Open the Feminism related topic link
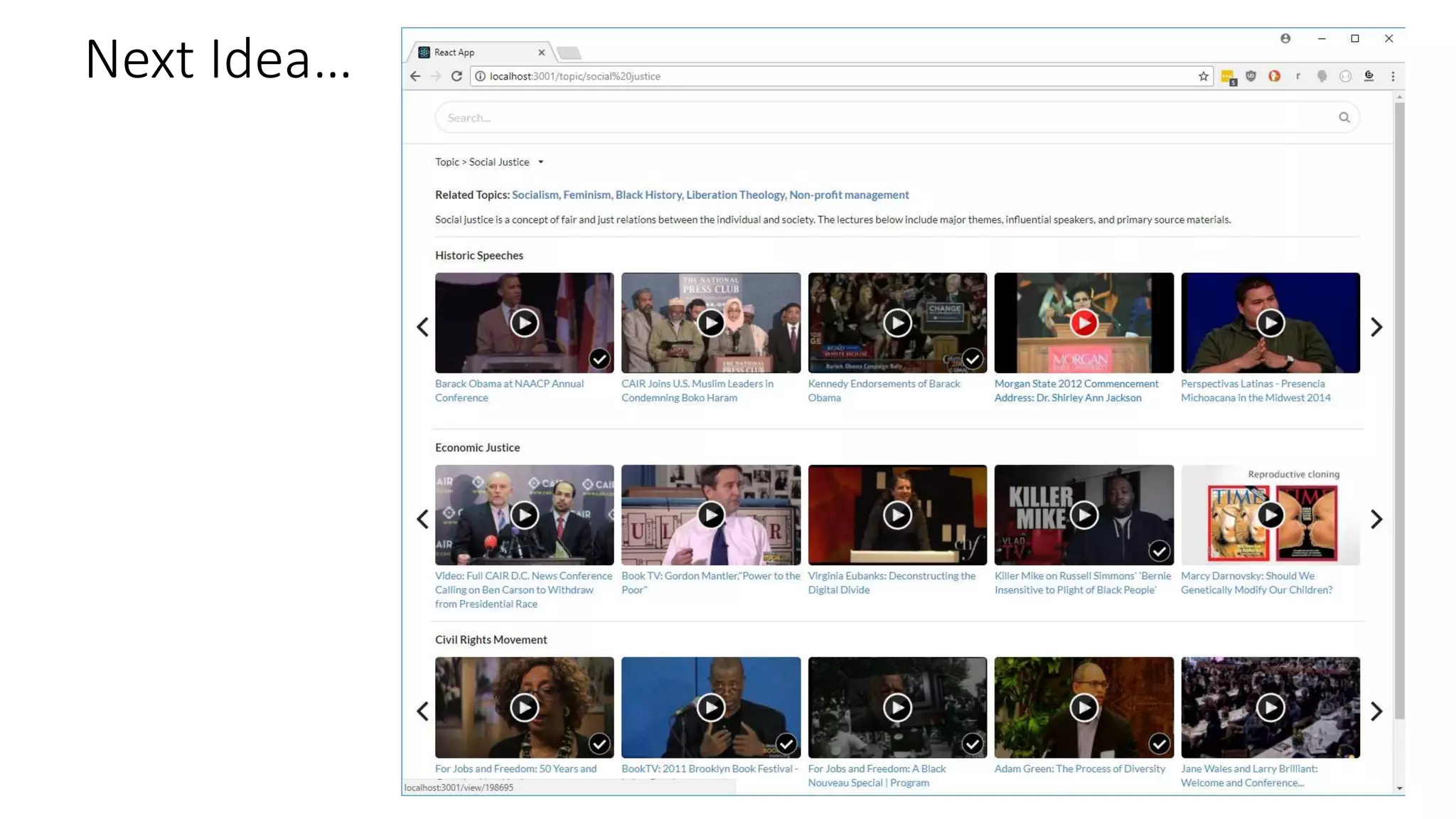The width and height of the screenshot is (1456, 819). coord(587,195)
